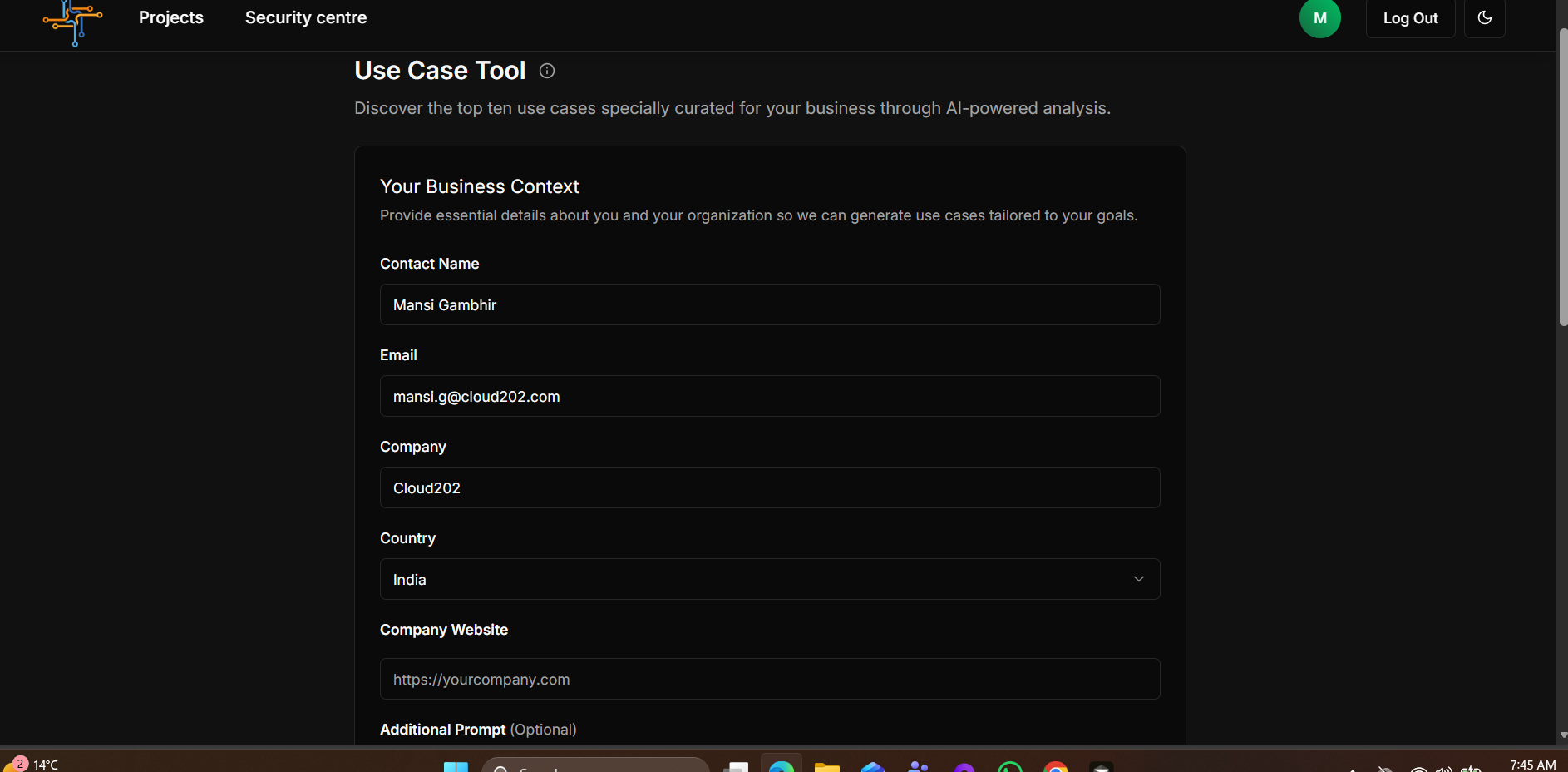This screenshot has width=1568, height=772.
Task: Open File Explorer from the taskbar
Action: [826, 766]
